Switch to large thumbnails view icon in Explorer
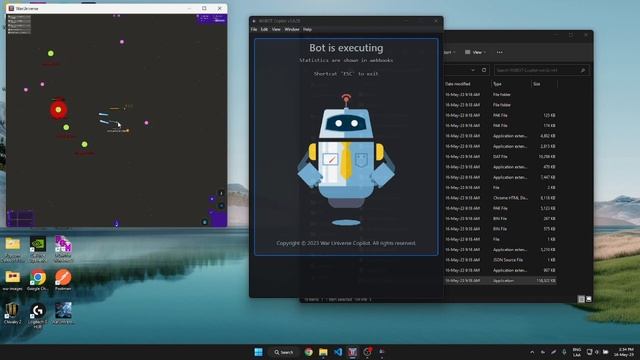Screen dimensions: 640x360 click(589, 299)
